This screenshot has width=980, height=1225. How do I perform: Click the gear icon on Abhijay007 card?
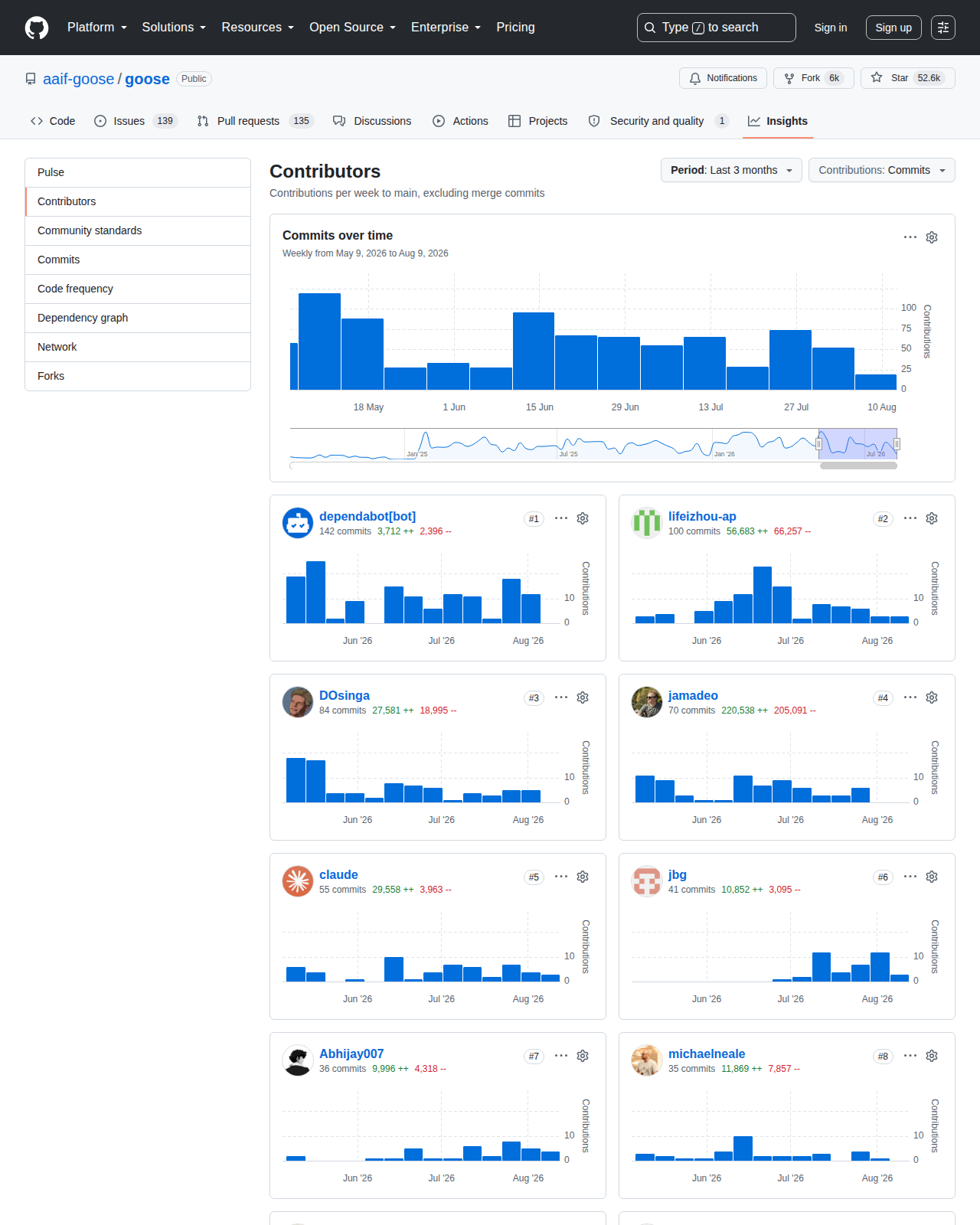(x=583, y=1056)
